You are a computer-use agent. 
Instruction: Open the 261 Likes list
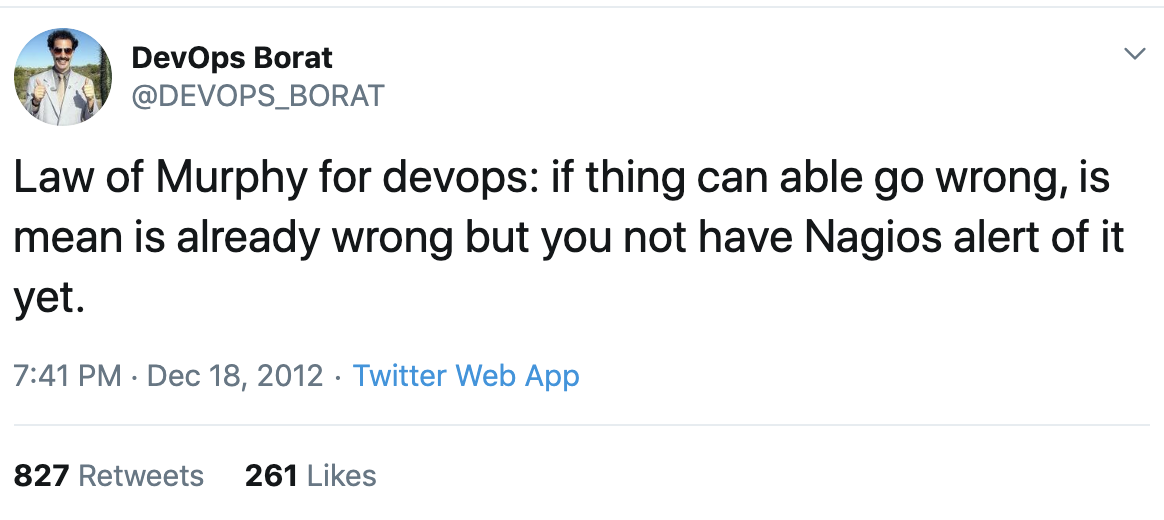[310, 475]
